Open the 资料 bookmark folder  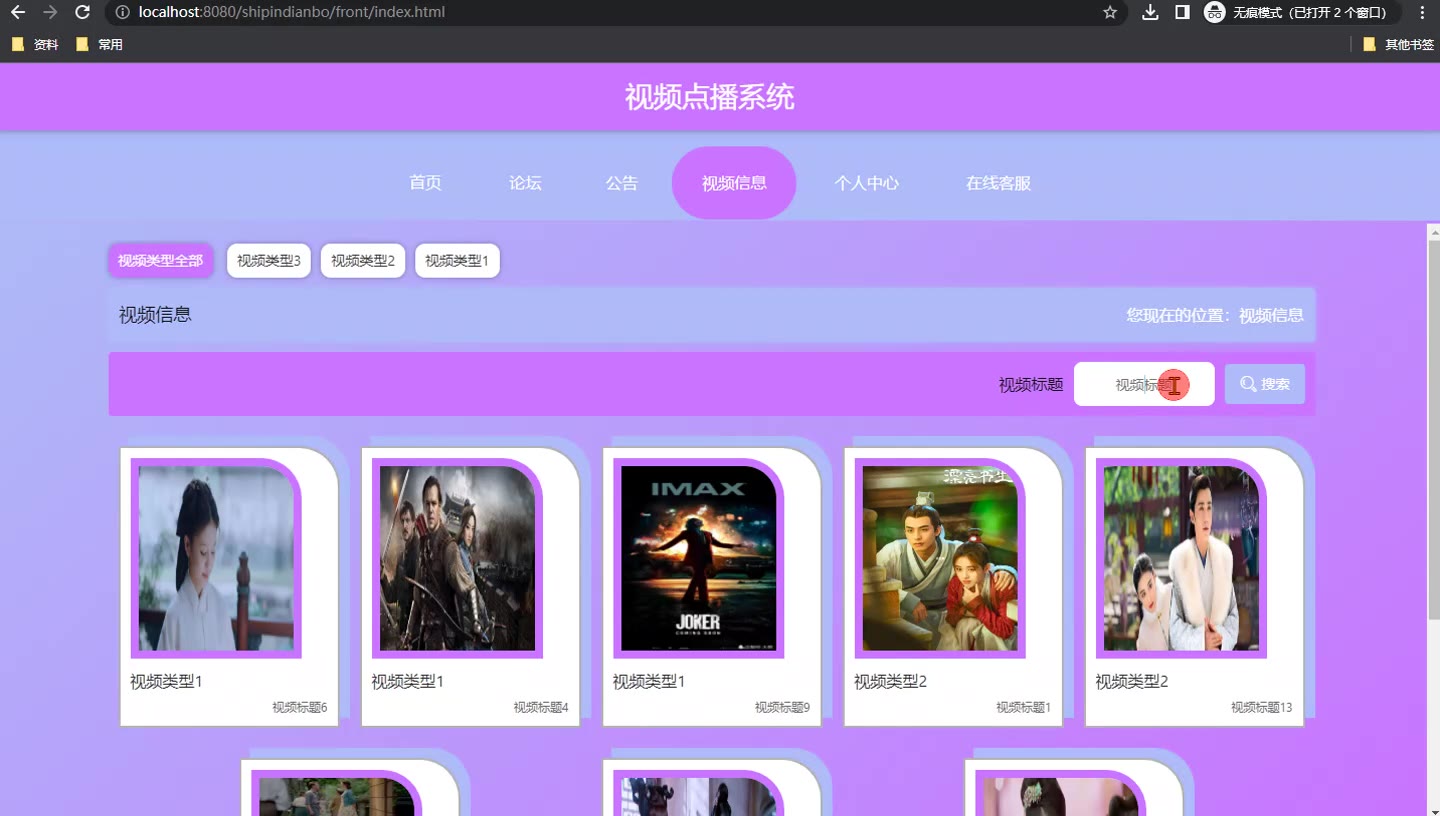point(35,44)
